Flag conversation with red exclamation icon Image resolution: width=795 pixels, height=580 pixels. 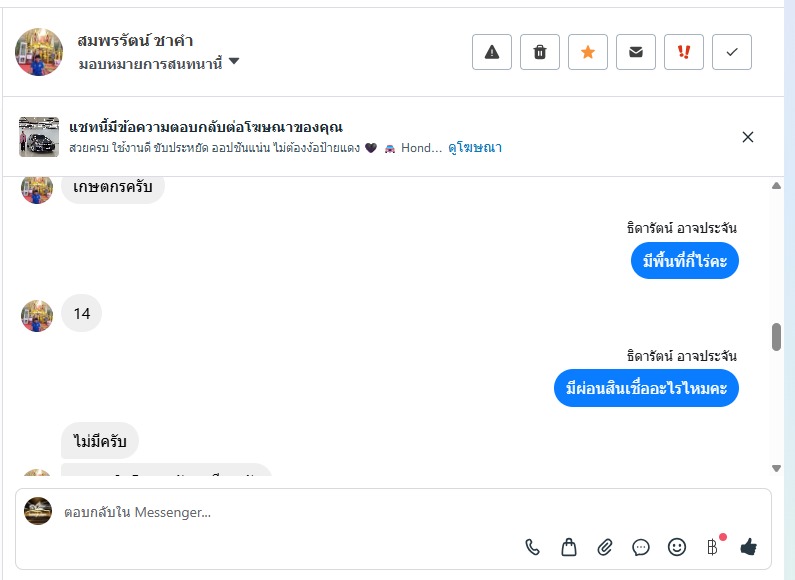click(684, 52)
